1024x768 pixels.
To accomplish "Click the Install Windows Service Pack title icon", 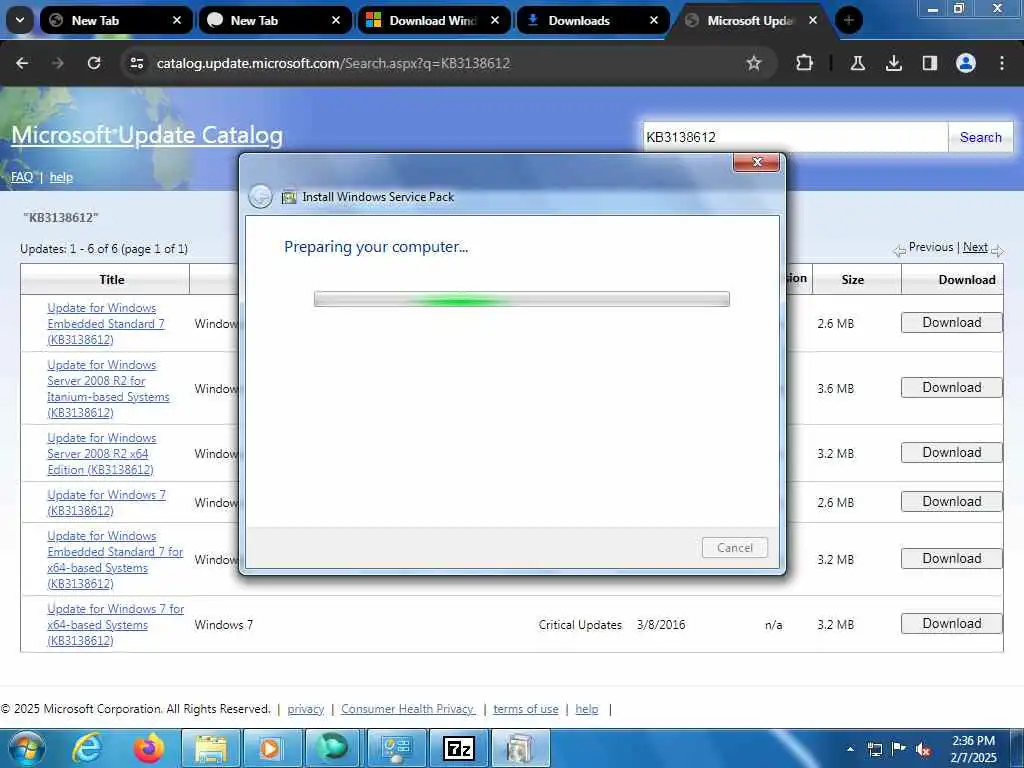I will coord(289,197).
